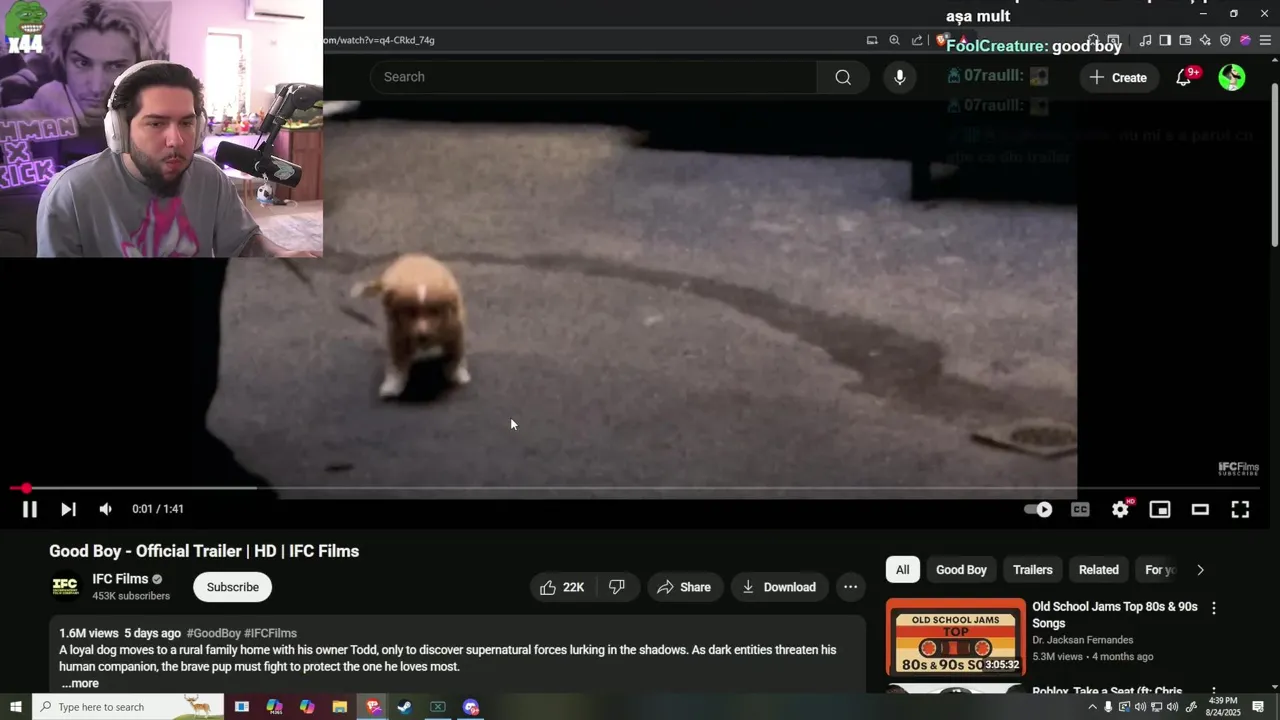The height and width of the screenshot is (720, 1280).
Task: Click the browser share page icon
Action: 917,40
